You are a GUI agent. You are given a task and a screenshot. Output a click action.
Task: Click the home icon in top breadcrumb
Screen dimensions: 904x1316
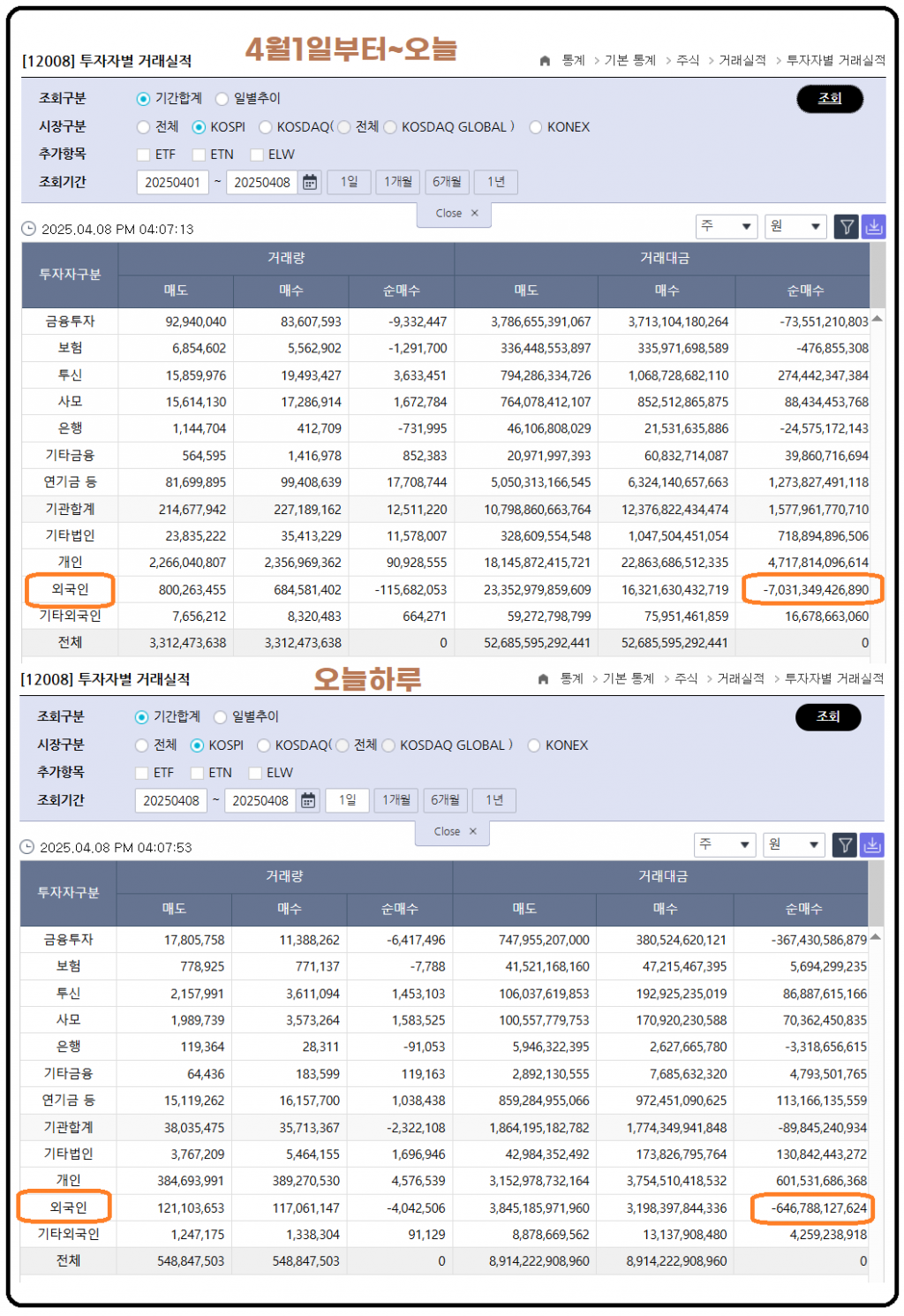tap(545, 61)
